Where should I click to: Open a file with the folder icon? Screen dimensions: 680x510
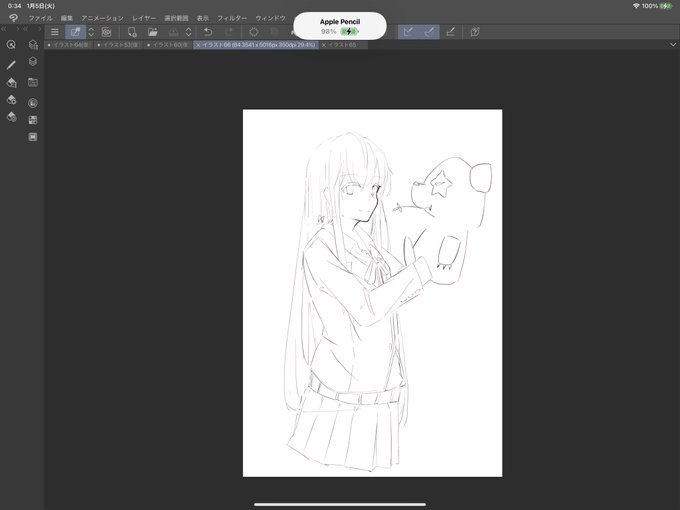click(x=153, y=32)
